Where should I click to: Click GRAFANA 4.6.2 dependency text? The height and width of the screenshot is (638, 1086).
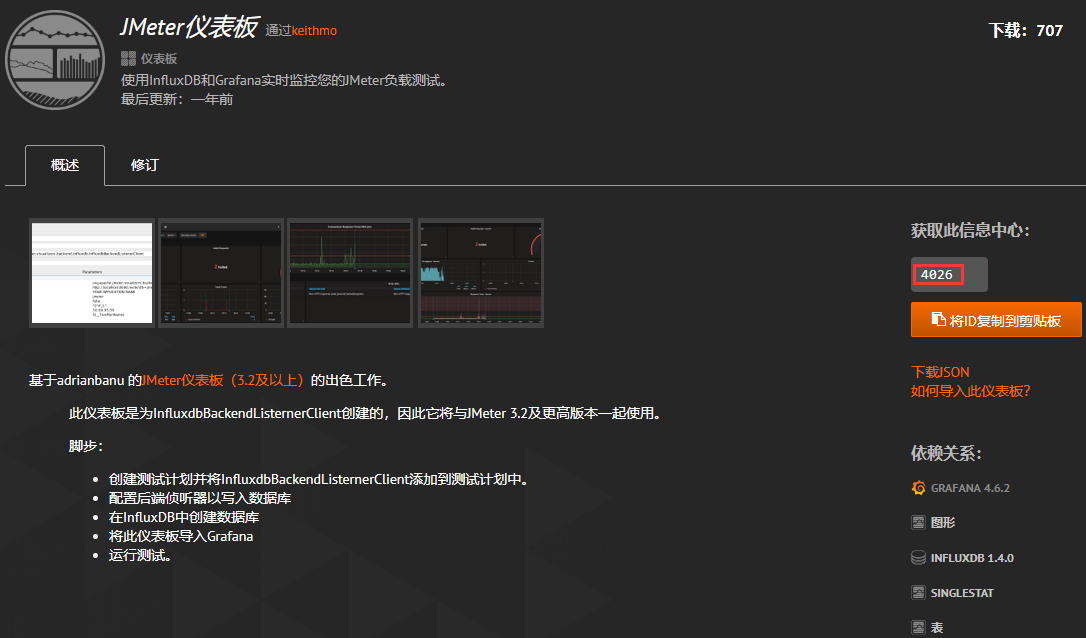(x=970, y=488)
